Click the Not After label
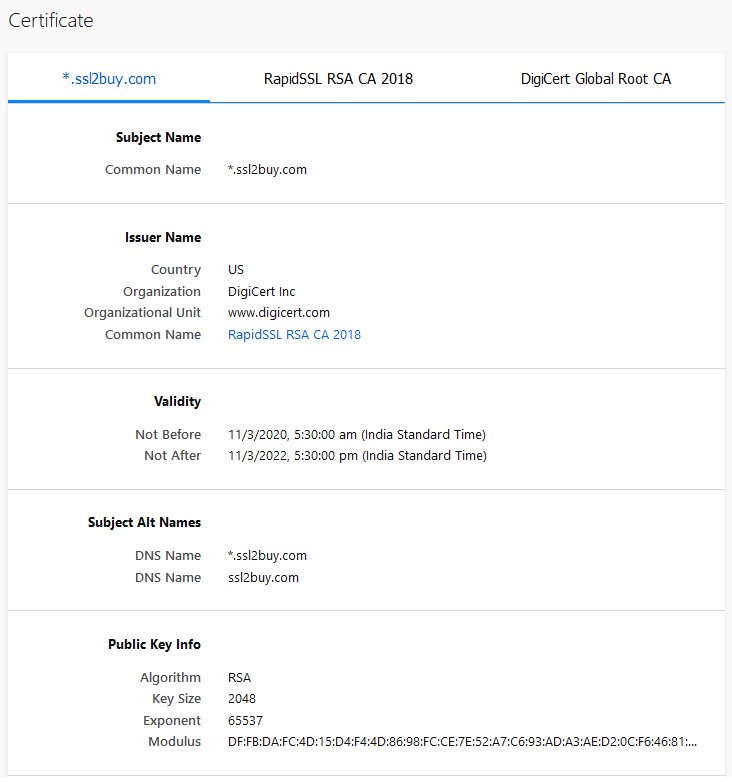 pyautogui.click(x=173, y=456)
